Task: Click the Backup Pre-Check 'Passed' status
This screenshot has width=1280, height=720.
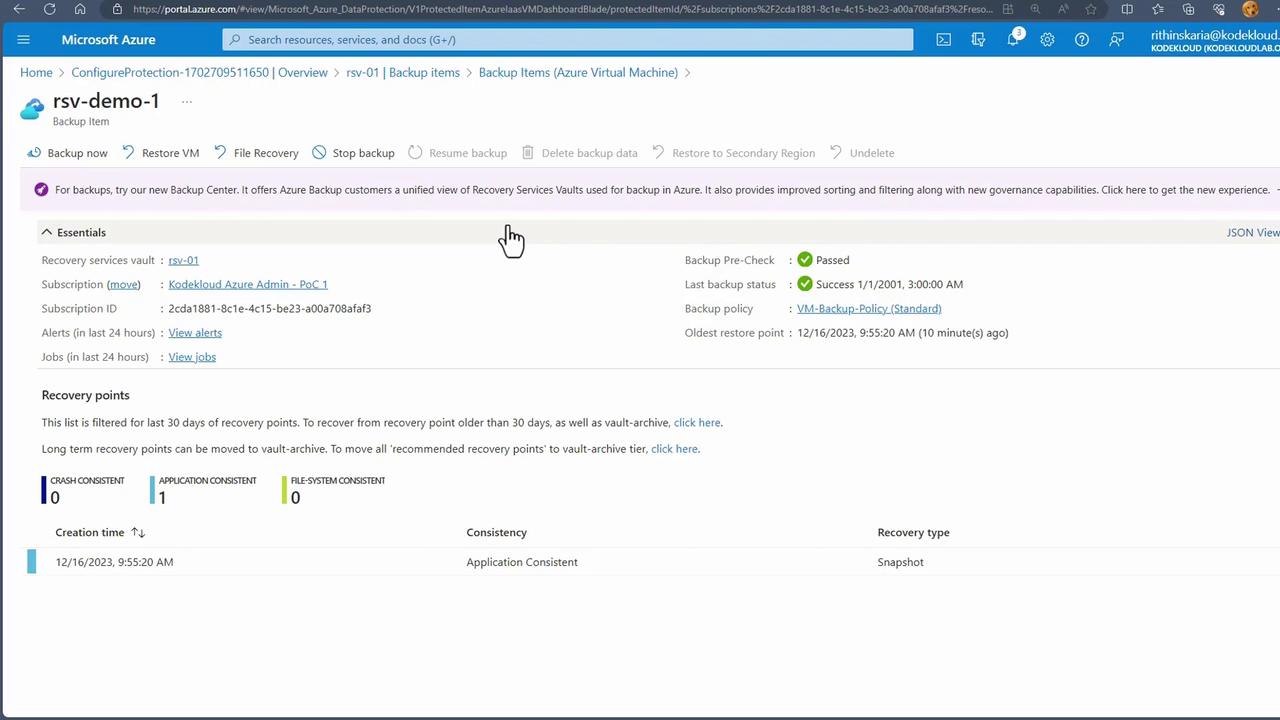Action: (832, 260)
